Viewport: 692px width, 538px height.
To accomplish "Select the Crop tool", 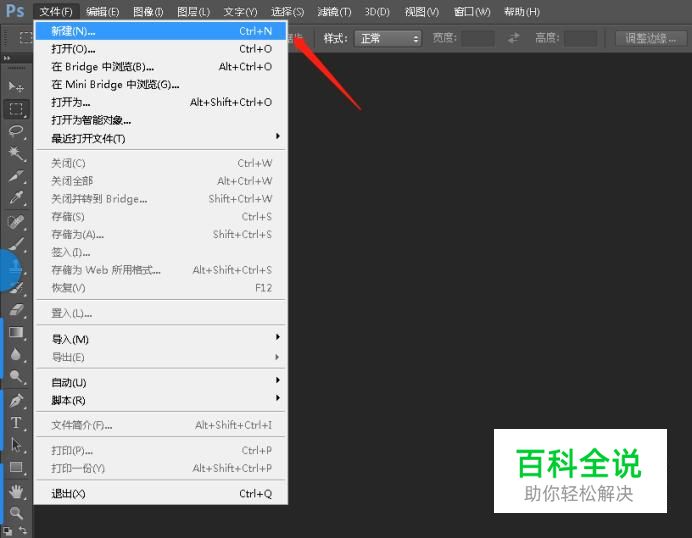I will (16, 176).
